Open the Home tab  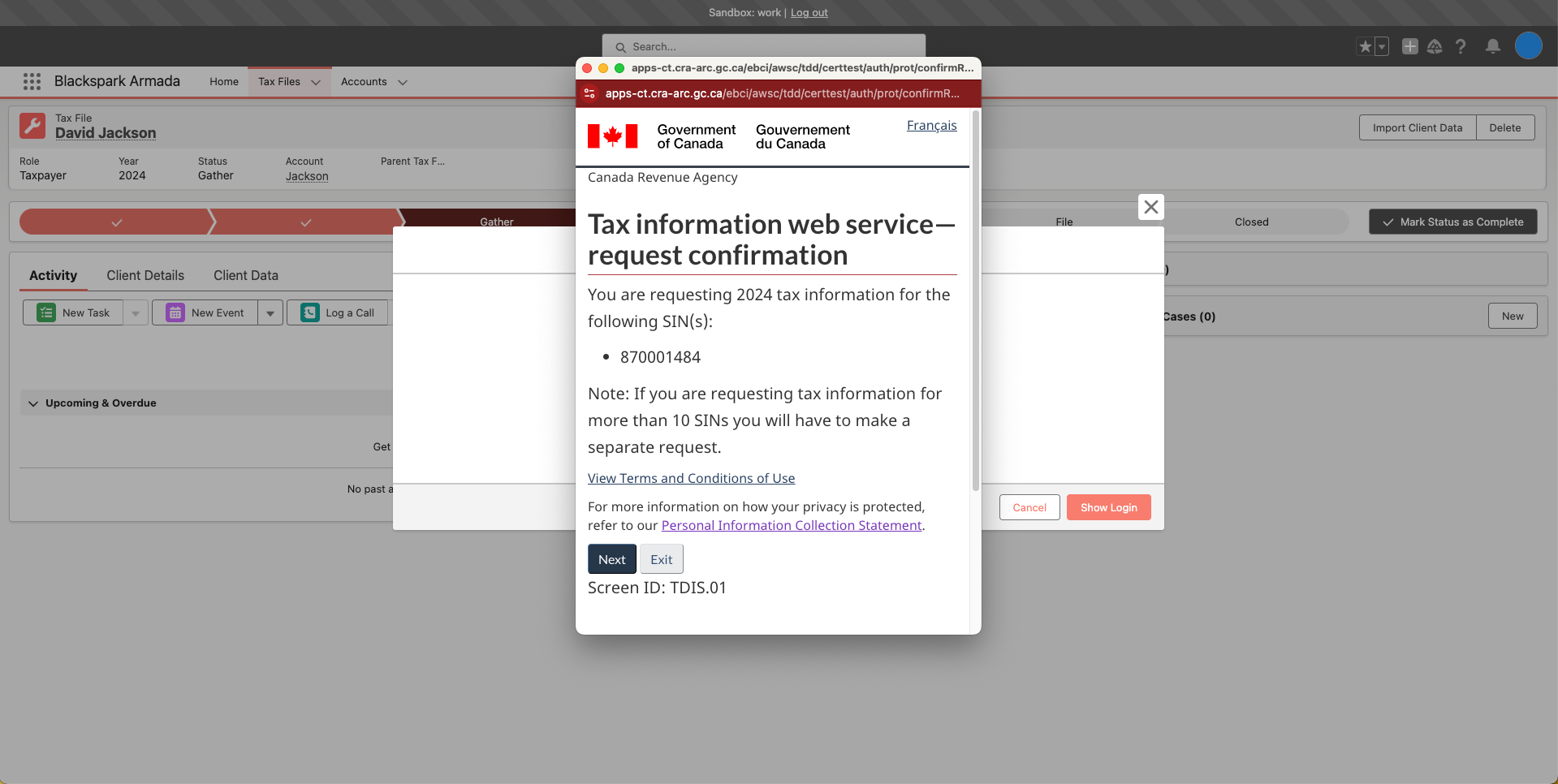(224, 82)
